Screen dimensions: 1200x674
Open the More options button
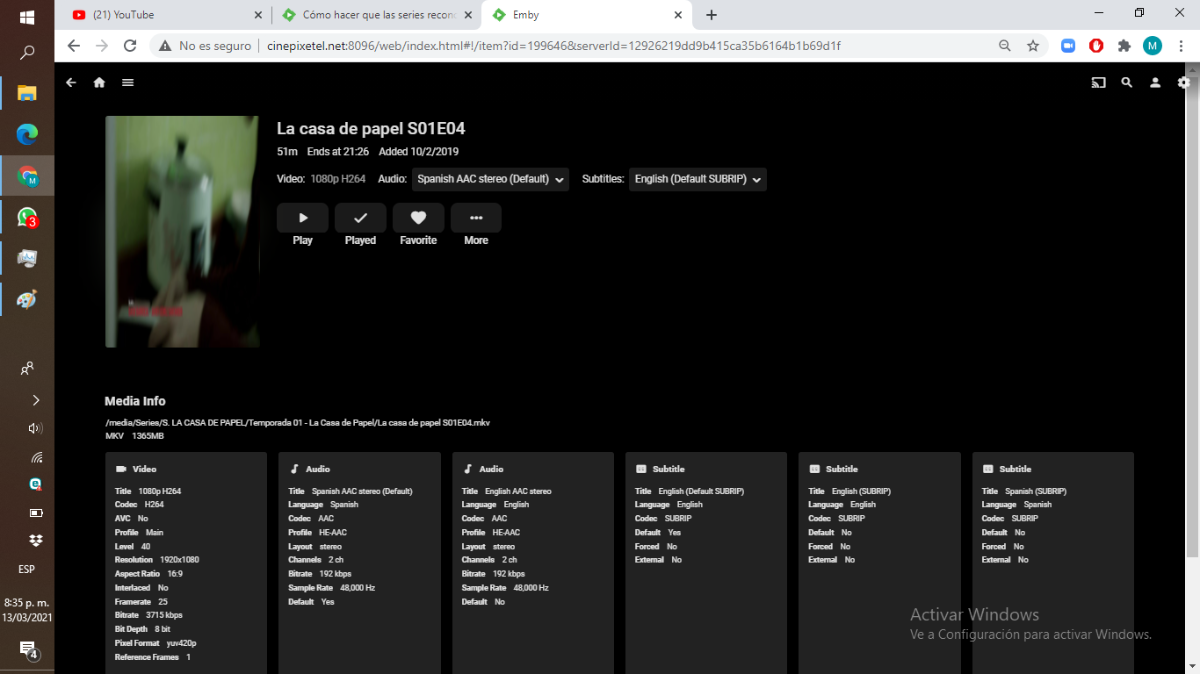[476, 218]
